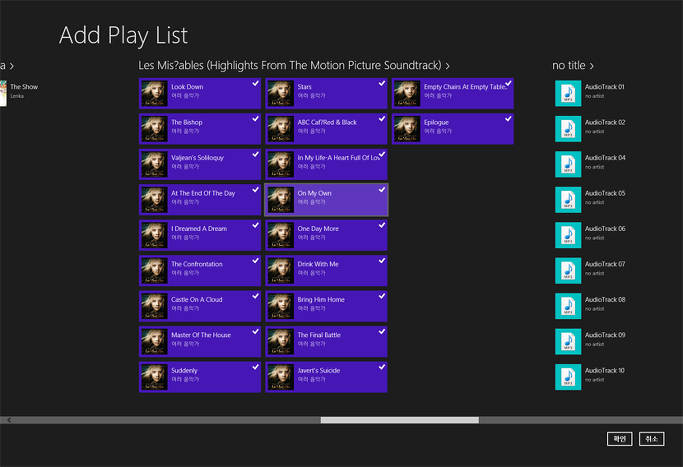Uncheck the Empty Chairs At Empty Tables checkmark
Viewport: 683px width, 467px height.
point(508,83)
